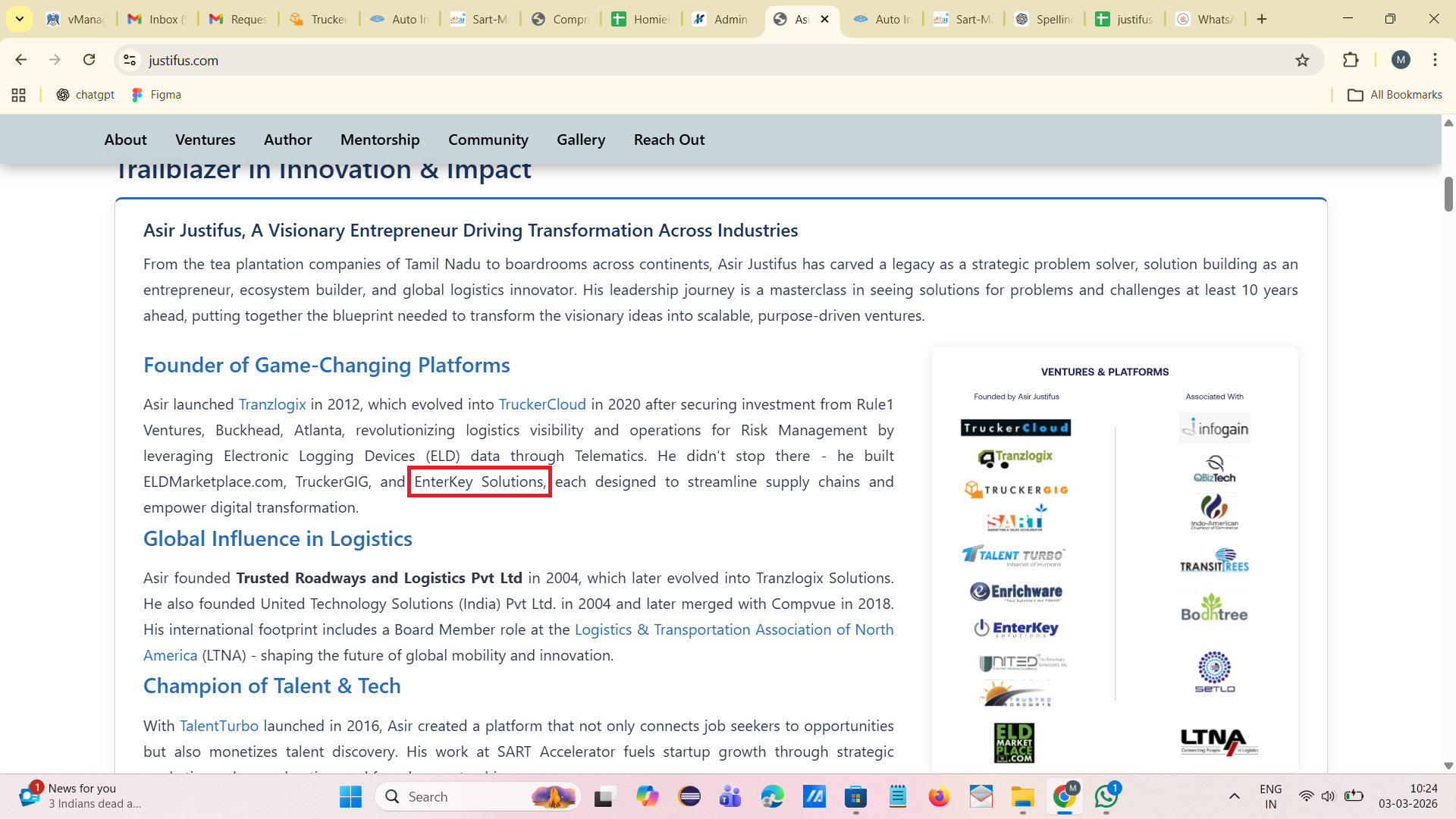
Task: Open the Figma bookmark
Action: (156, 95)
